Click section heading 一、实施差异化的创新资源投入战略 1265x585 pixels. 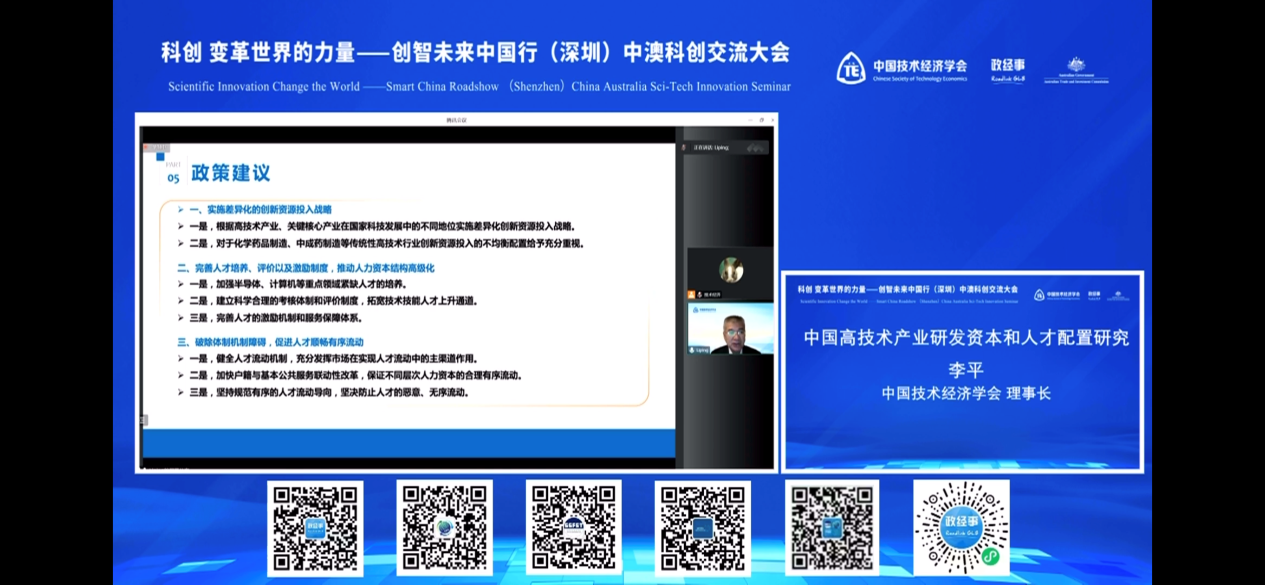click(260, 210)
